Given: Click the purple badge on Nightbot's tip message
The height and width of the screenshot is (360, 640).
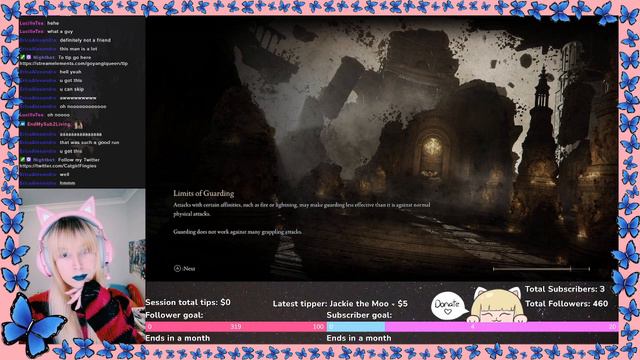Looking at the screenshot, I should pyautogui.click(x=29, y=58).
